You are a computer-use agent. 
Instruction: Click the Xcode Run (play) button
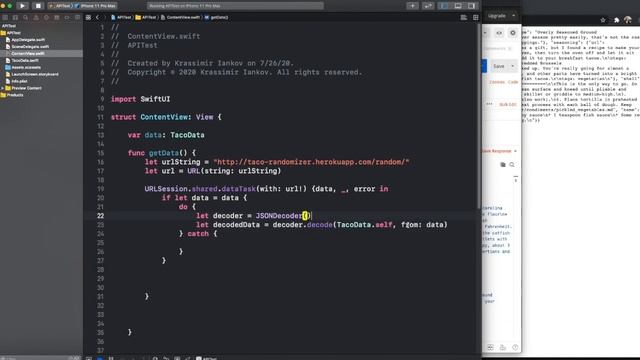tap(22, 6)
